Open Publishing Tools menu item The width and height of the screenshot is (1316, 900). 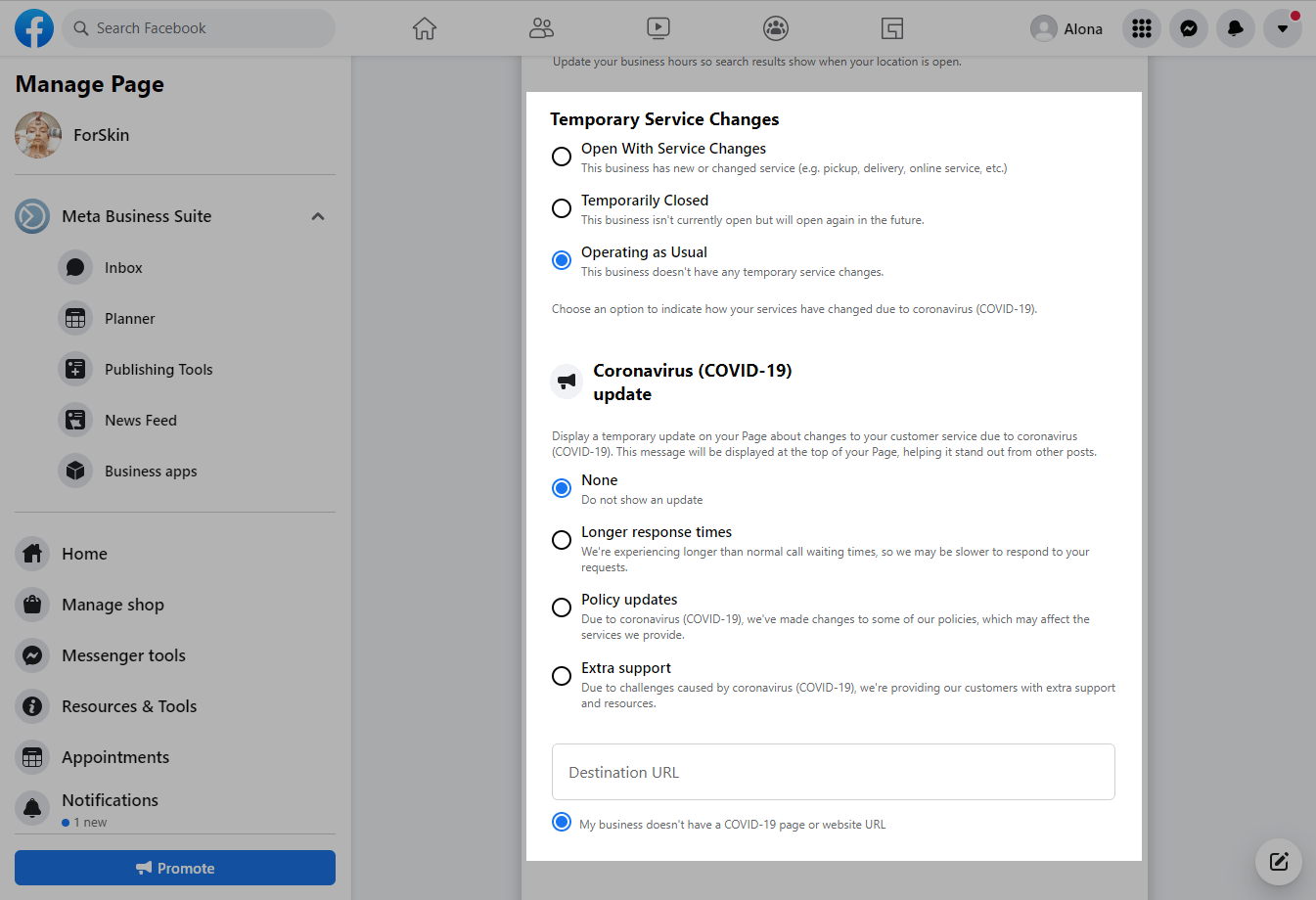point(159,370)
